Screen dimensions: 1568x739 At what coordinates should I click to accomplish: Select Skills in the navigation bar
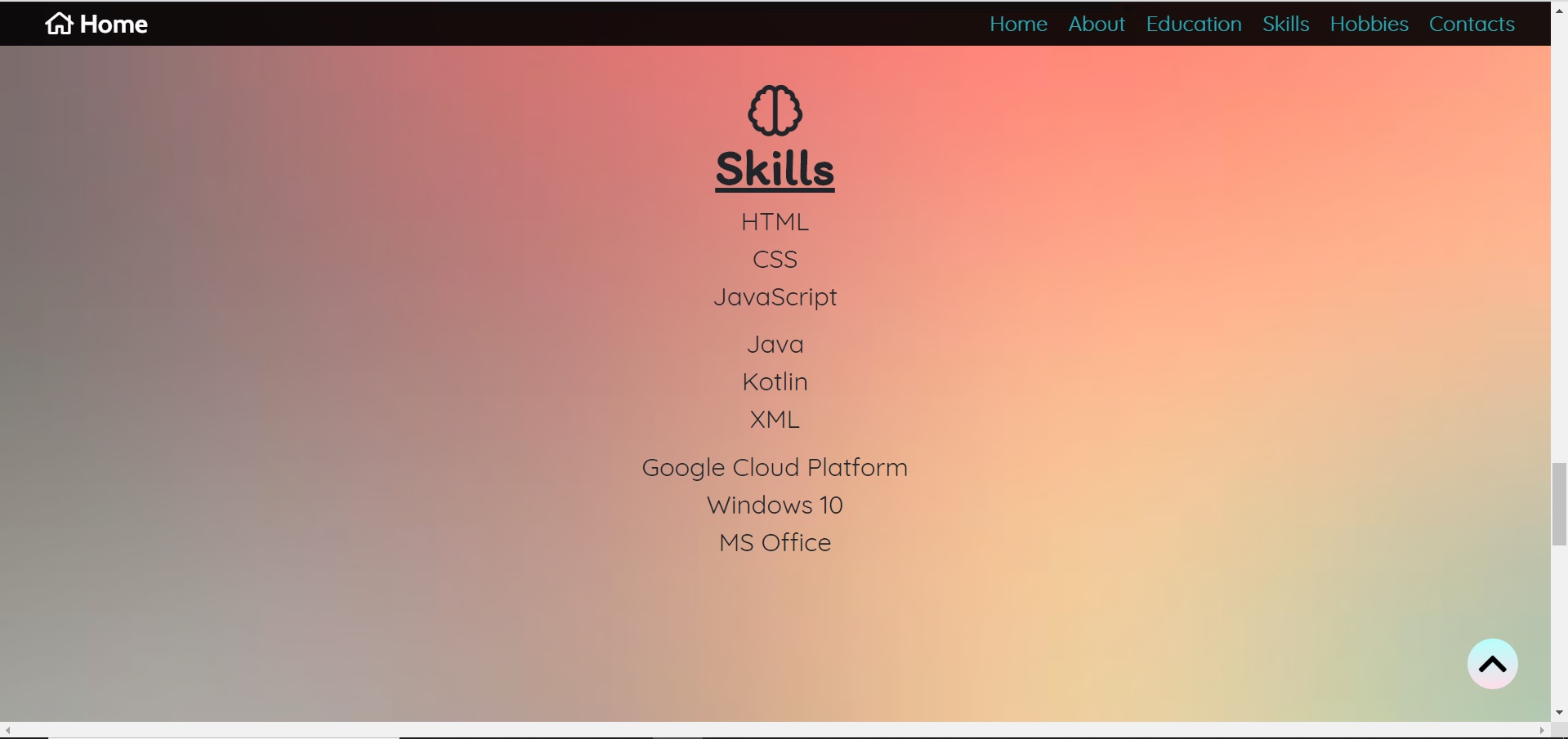[x=1285, y=24]
